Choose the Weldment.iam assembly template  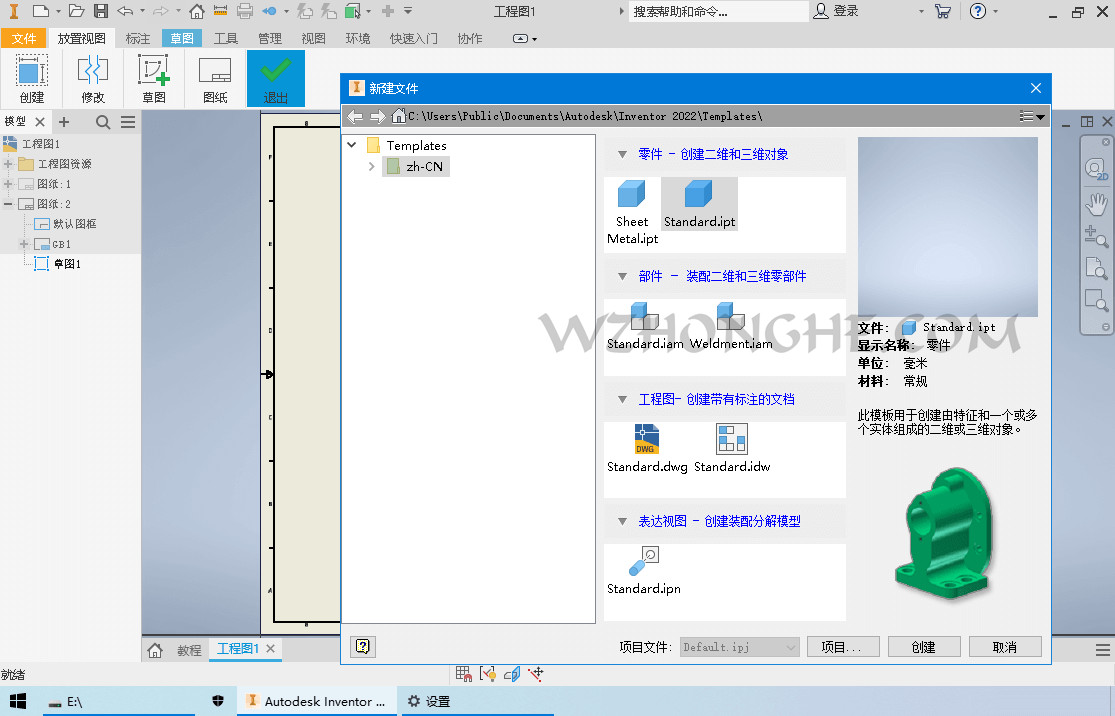coord(731,316)
